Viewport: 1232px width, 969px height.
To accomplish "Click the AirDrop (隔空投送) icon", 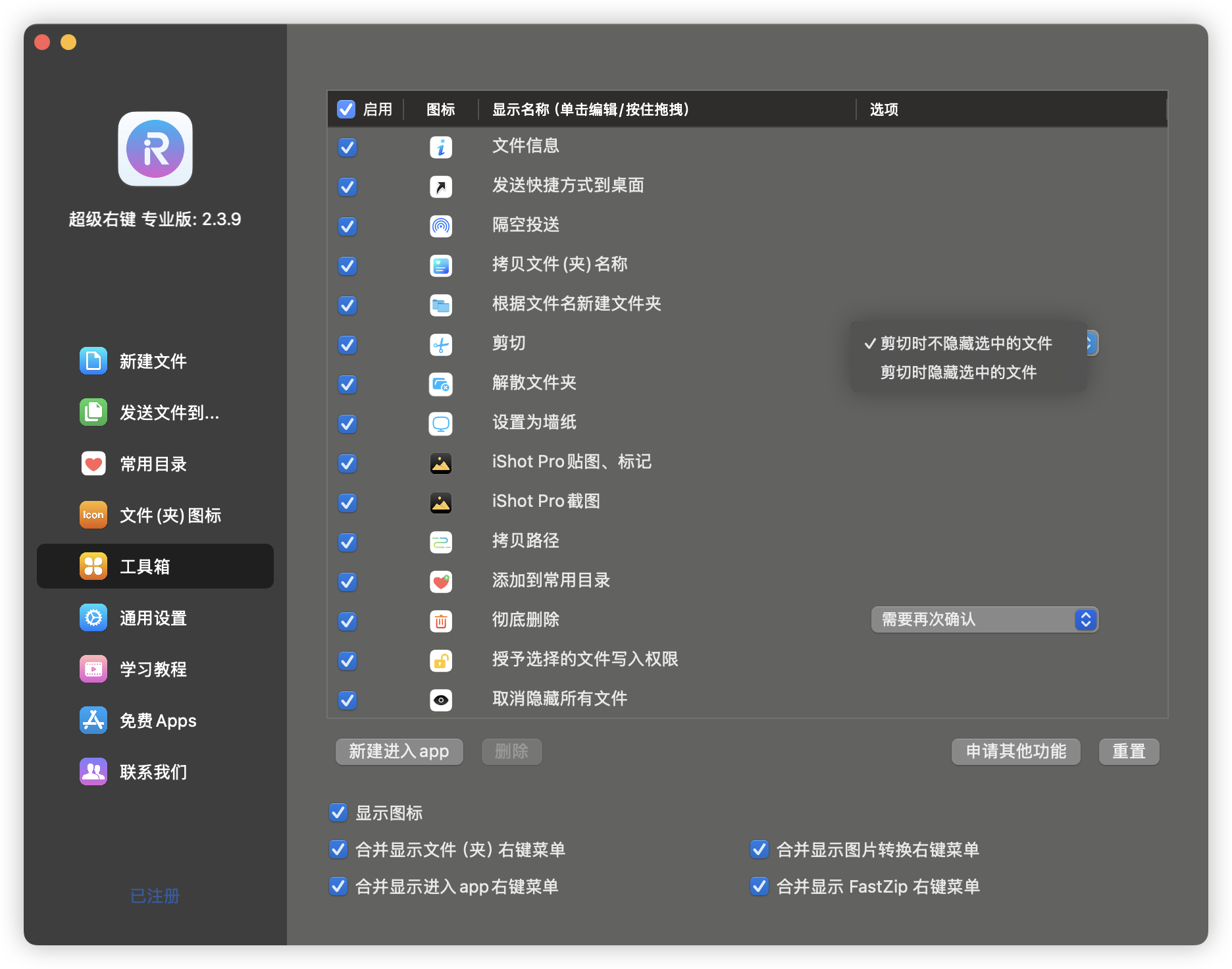I will [x=441, y=226].
